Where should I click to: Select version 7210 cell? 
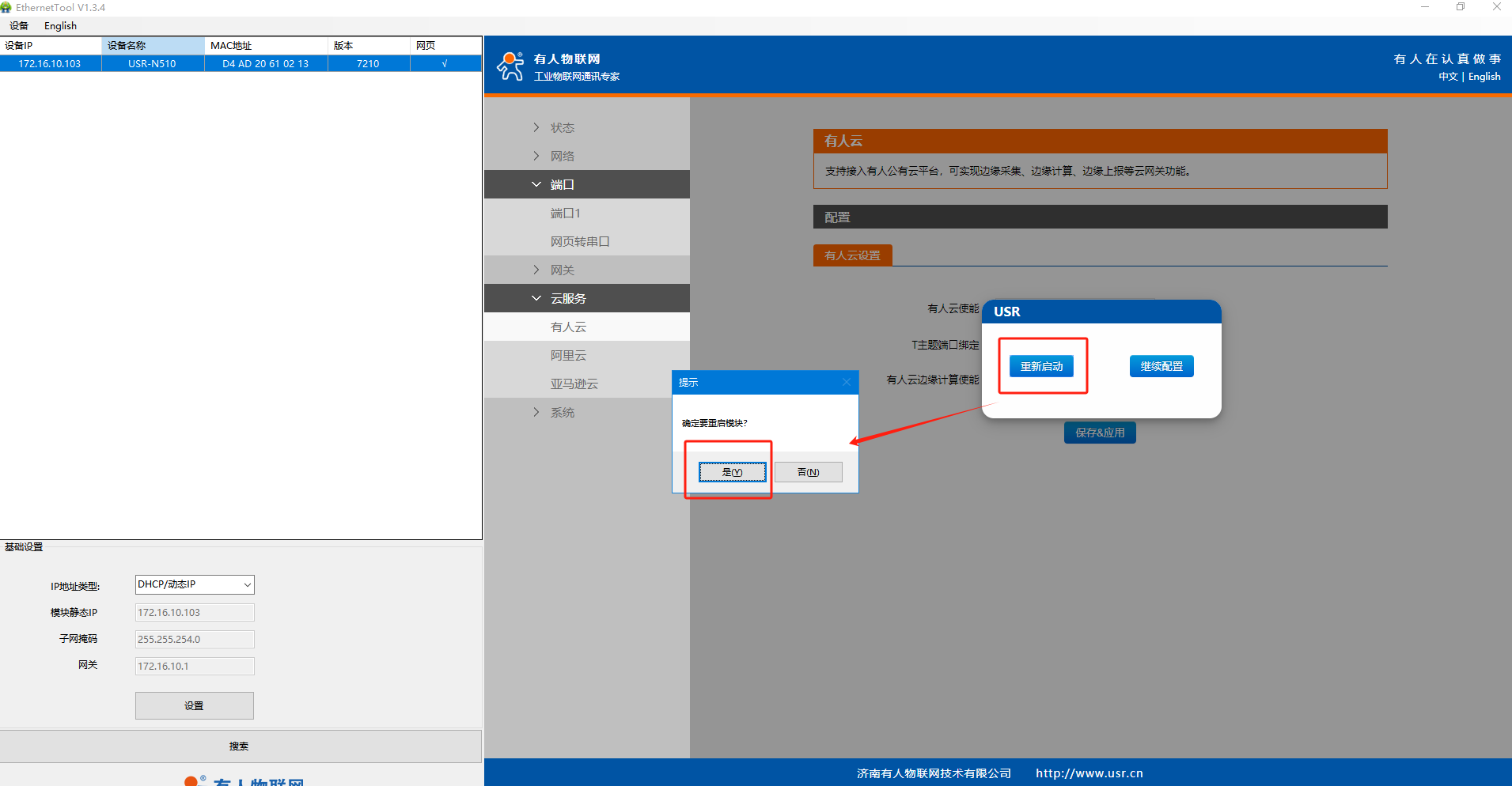click(368, 64)
